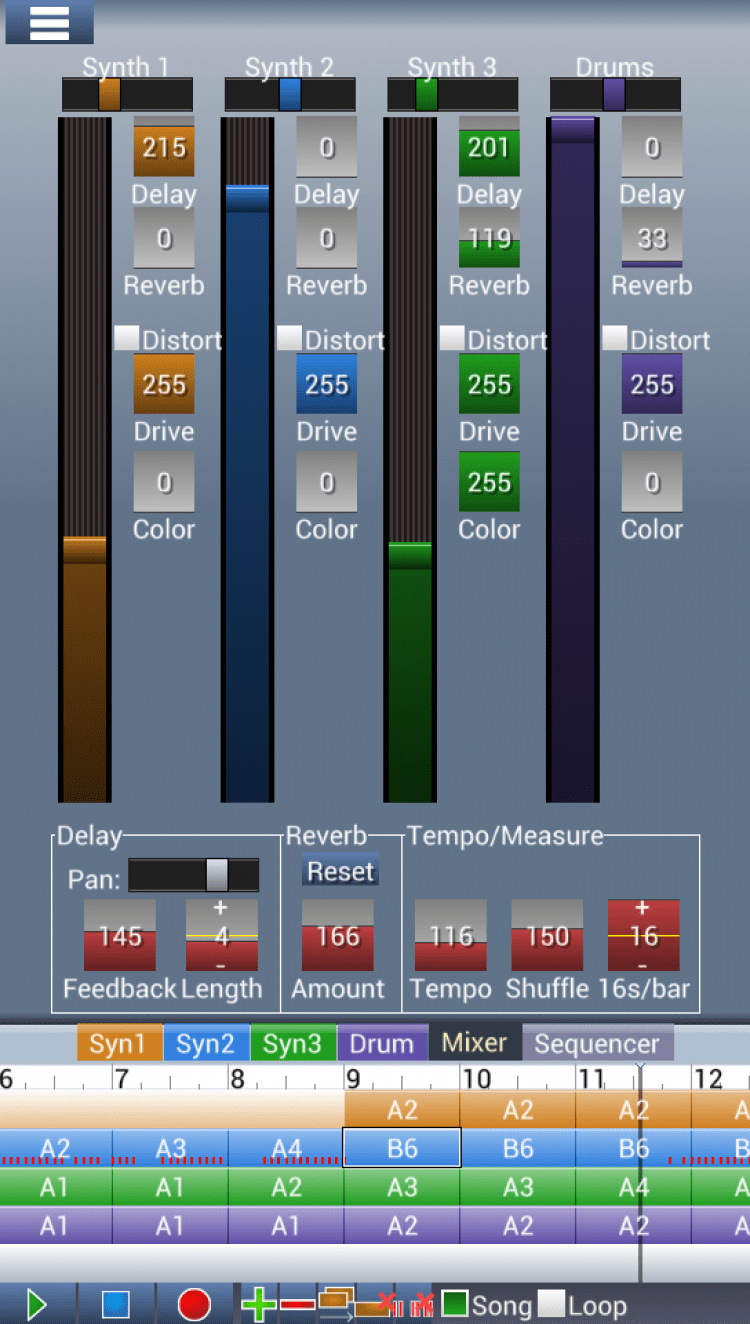
Task: Click the green plus add-pattern icon
Action: 258,1304
